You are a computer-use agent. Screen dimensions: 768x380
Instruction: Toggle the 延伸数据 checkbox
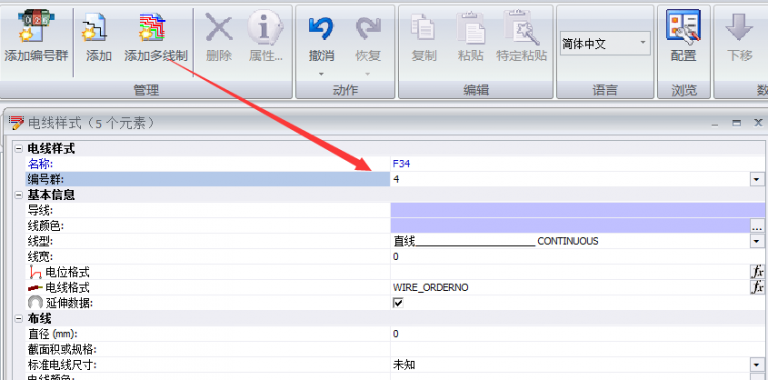click(398, 303)
